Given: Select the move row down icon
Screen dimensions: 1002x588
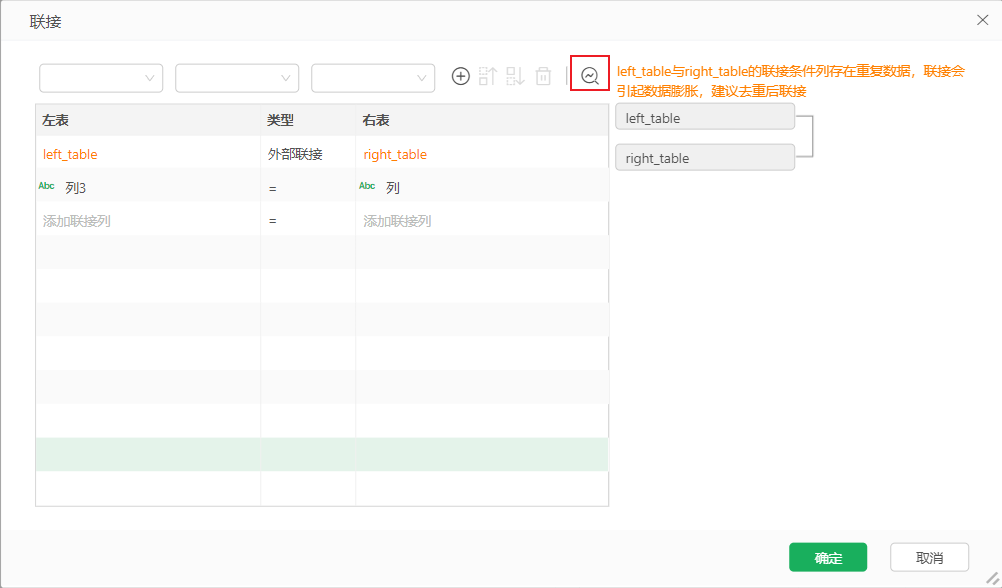Looking at the screenshot, I should [x=514, y=75].
